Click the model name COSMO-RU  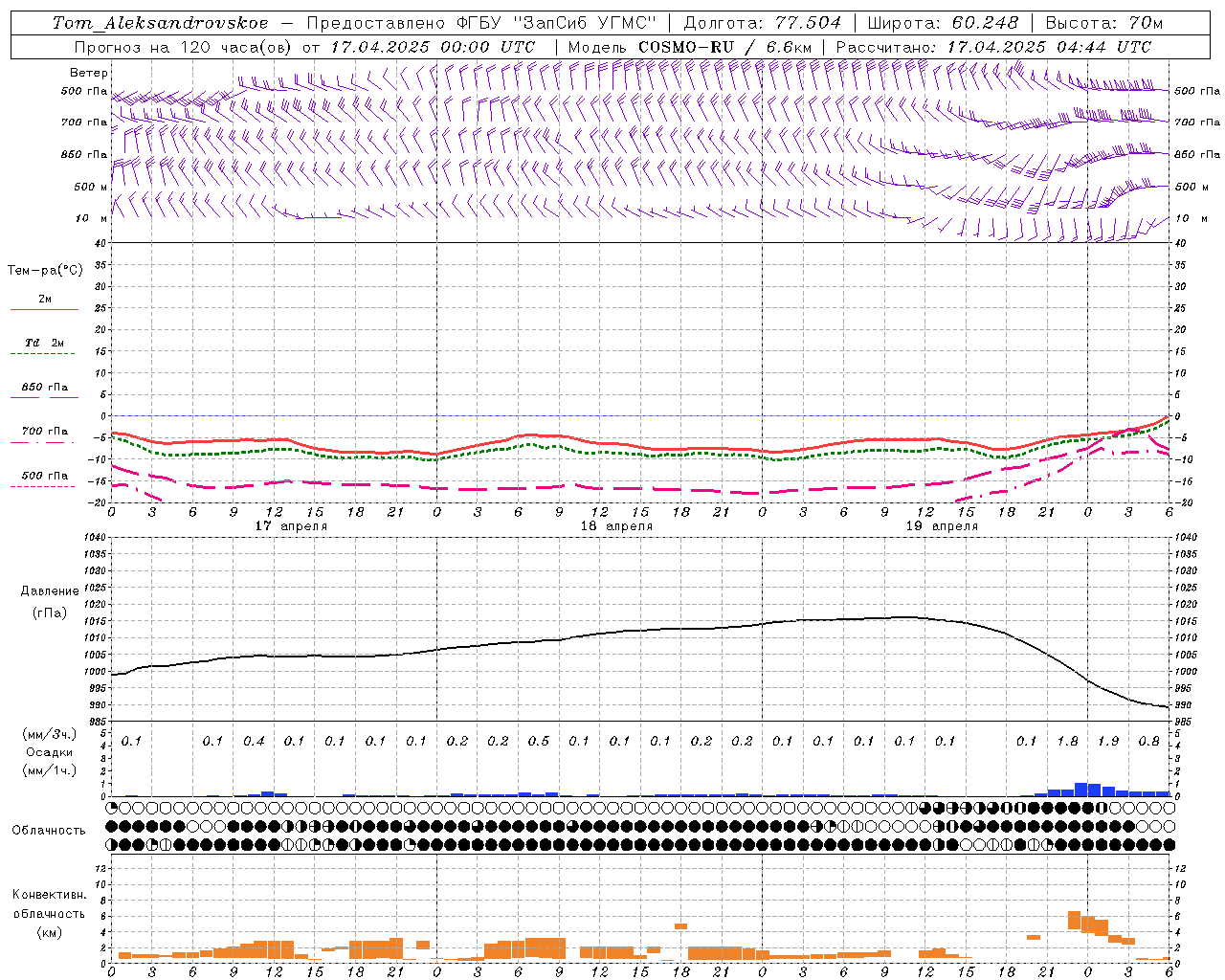686,47
